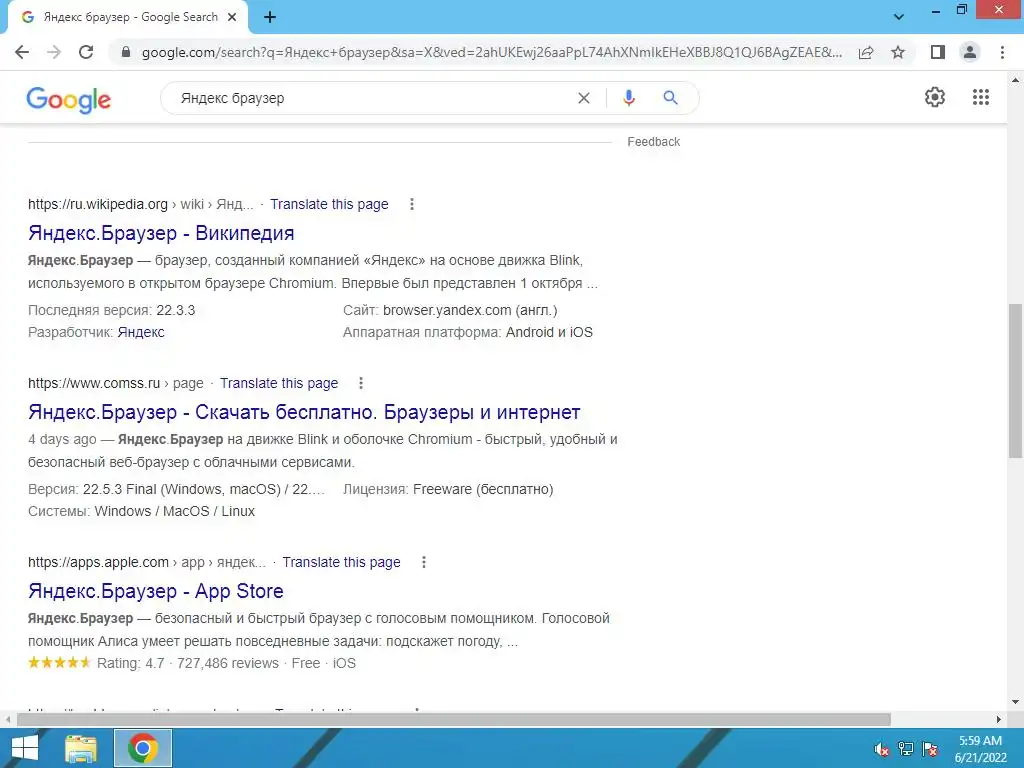Screen dimensions: 1024x768
Task: Open the Wikipedia result's three-dot options
Action: [411, 204]
